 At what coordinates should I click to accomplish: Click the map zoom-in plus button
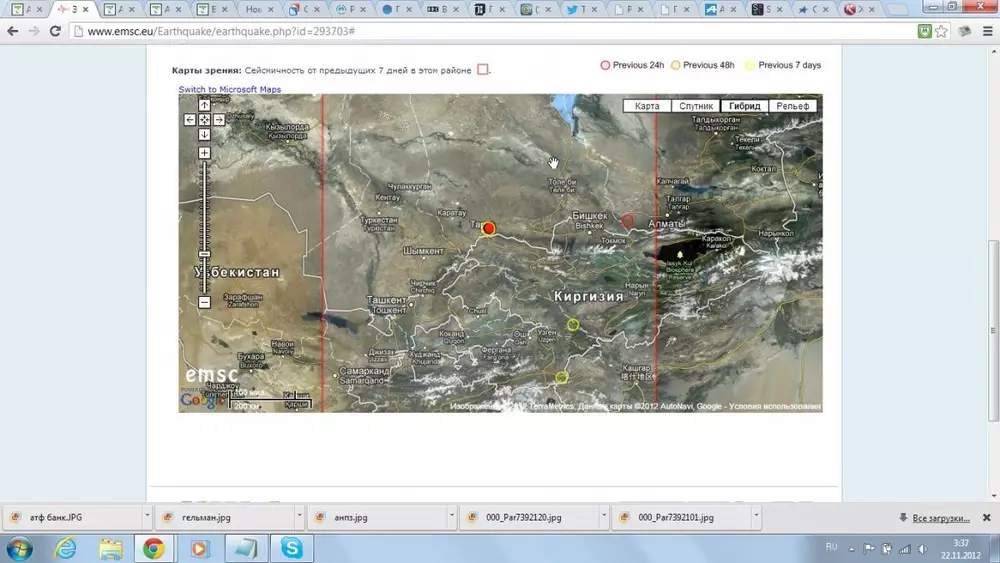[204, 153]
